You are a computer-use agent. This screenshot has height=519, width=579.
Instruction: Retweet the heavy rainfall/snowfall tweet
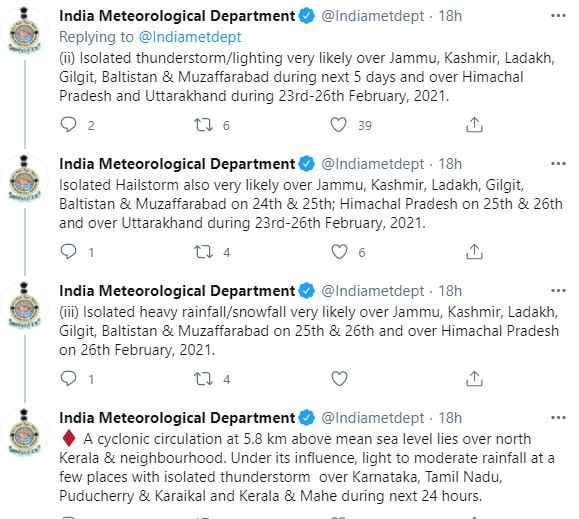pos(203,379)
